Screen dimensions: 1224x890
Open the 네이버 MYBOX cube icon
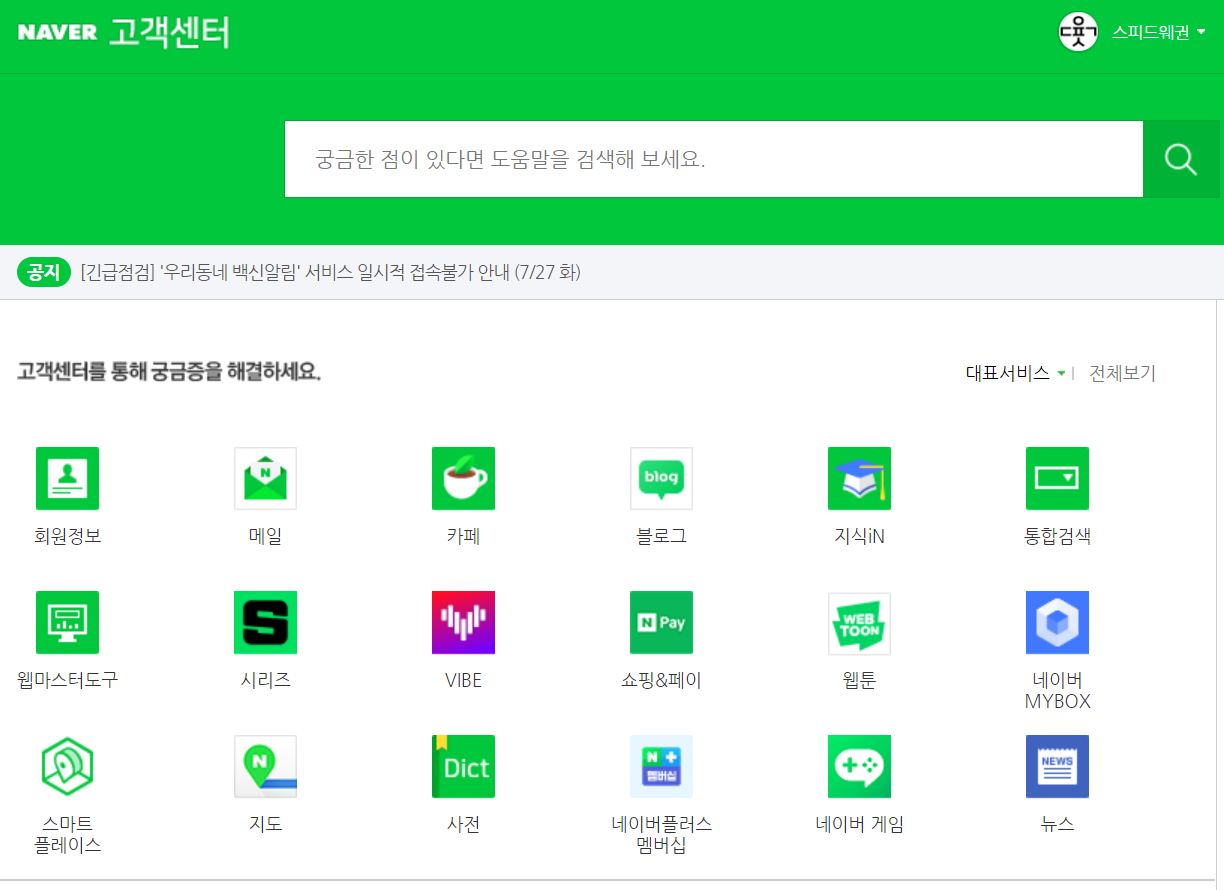pyautogui.click(x=1057, y=622)
